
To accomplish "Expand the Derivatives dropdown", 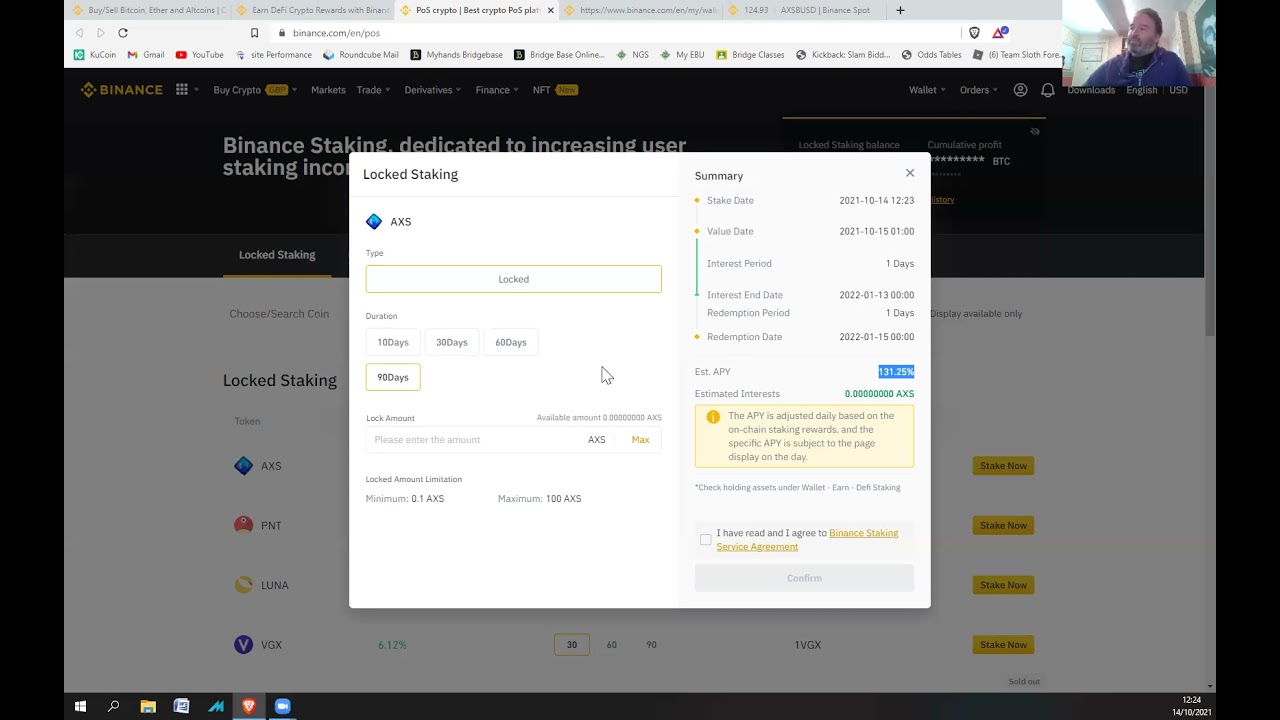I will [433, 90].
